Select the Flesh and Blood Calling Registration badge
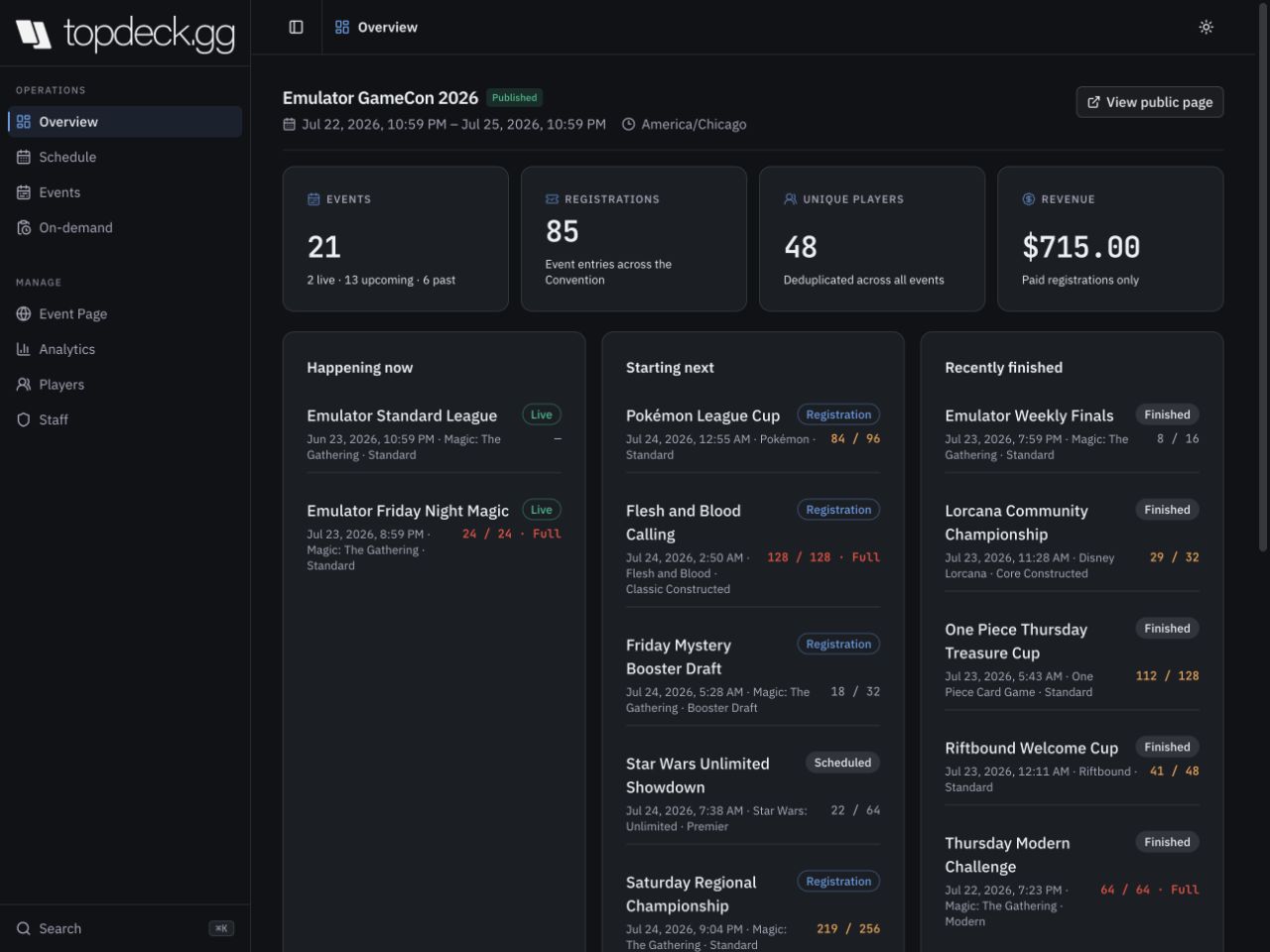 click(x=838, y=510)
